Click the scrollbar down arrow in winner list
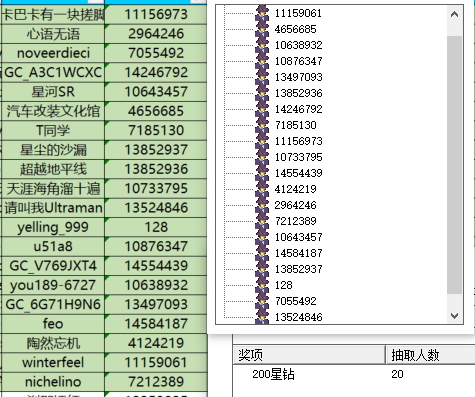Viewport: 475px width, 397px height. [x=454, y=315]
